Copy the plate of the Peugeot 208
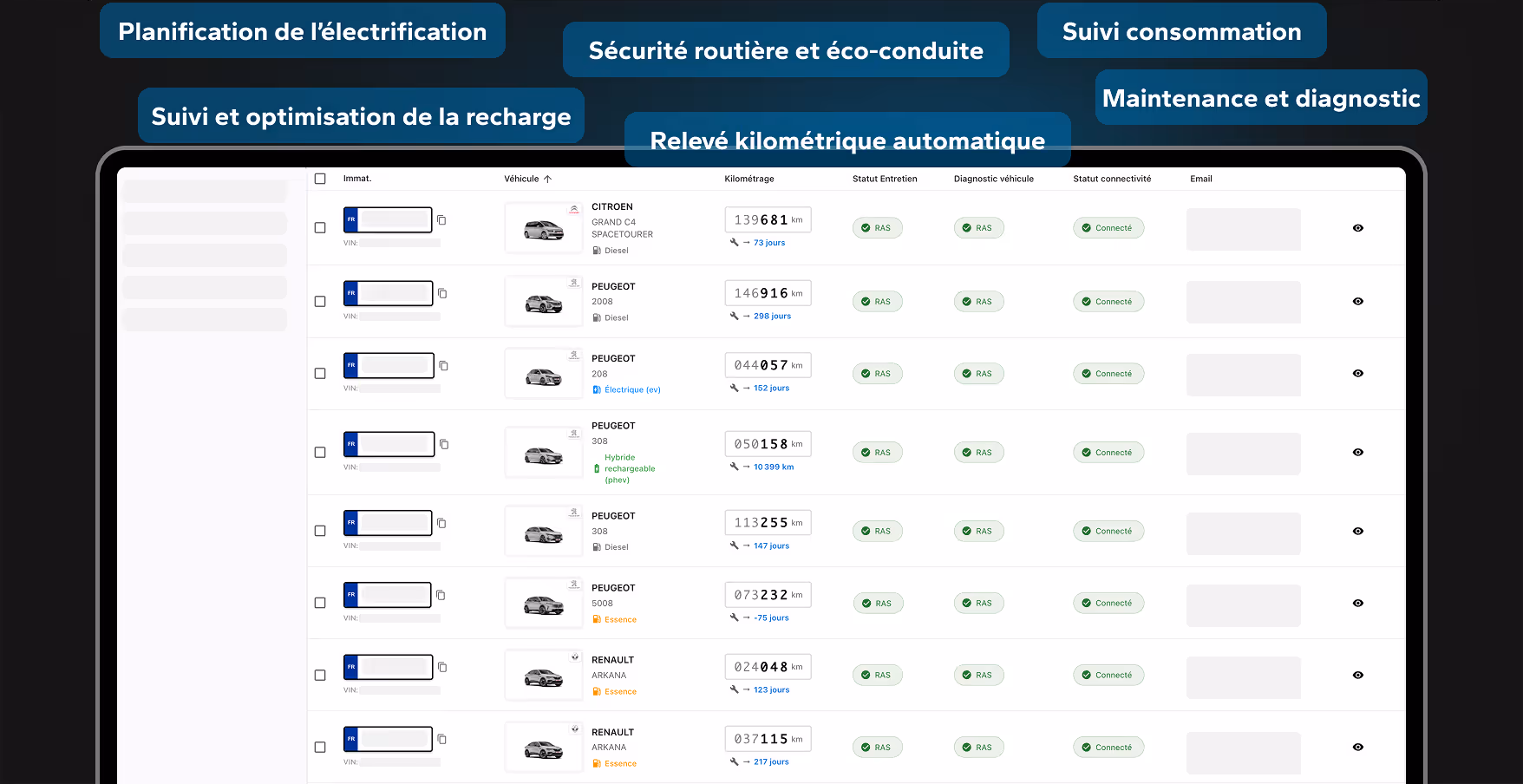 point(443,366)
